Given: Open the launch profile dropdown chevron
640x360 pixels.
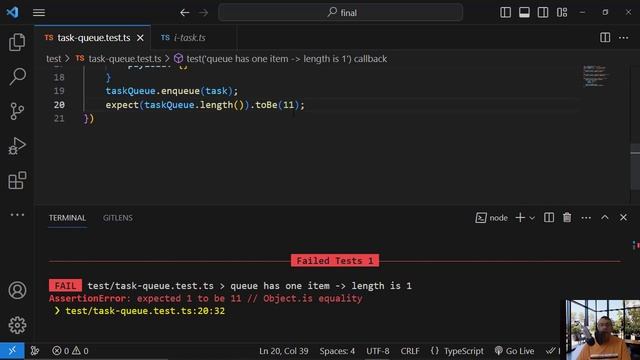Looking at the screenshot, I should [532, 218].
